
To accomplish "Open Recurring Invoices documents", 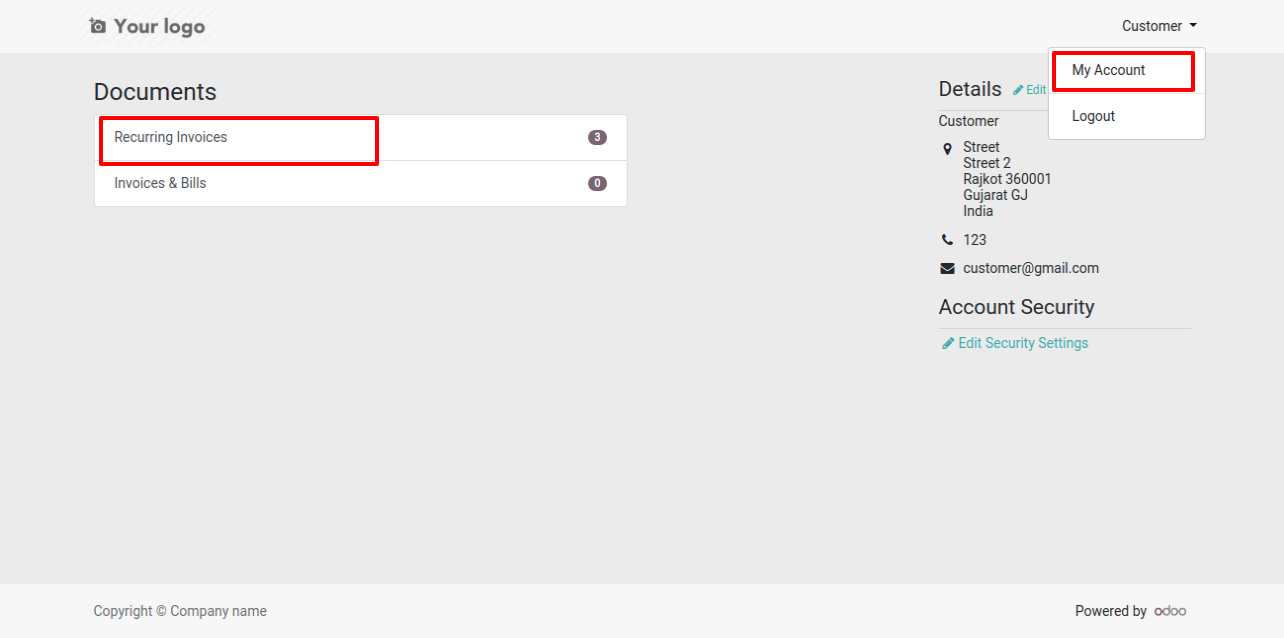I will 361,138.
